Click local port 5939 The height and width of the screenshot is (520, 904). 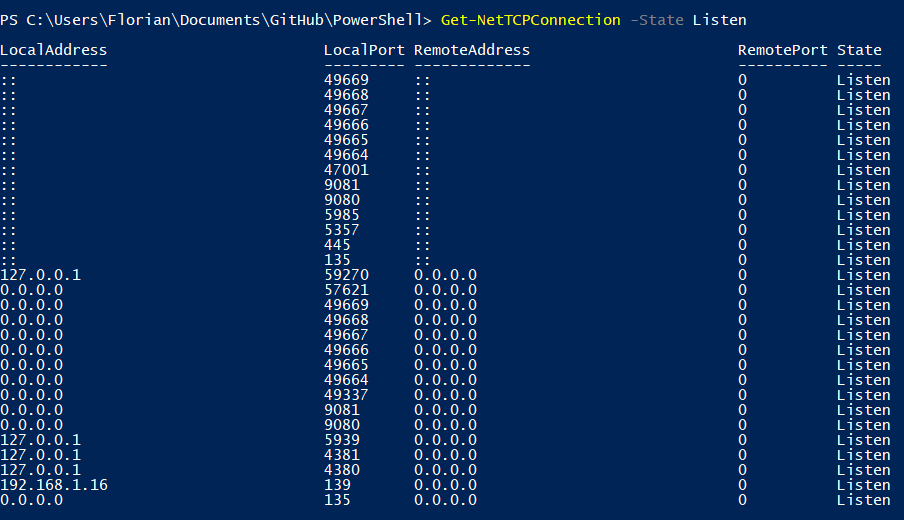[342, 440]
